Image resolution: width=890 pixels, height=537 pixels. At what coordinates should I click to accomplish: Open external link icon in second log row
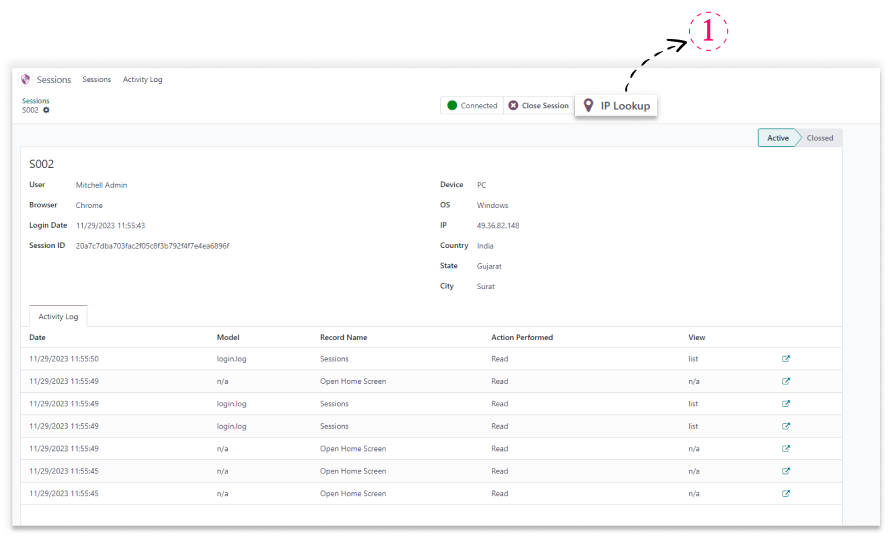[x=786, y=381]
